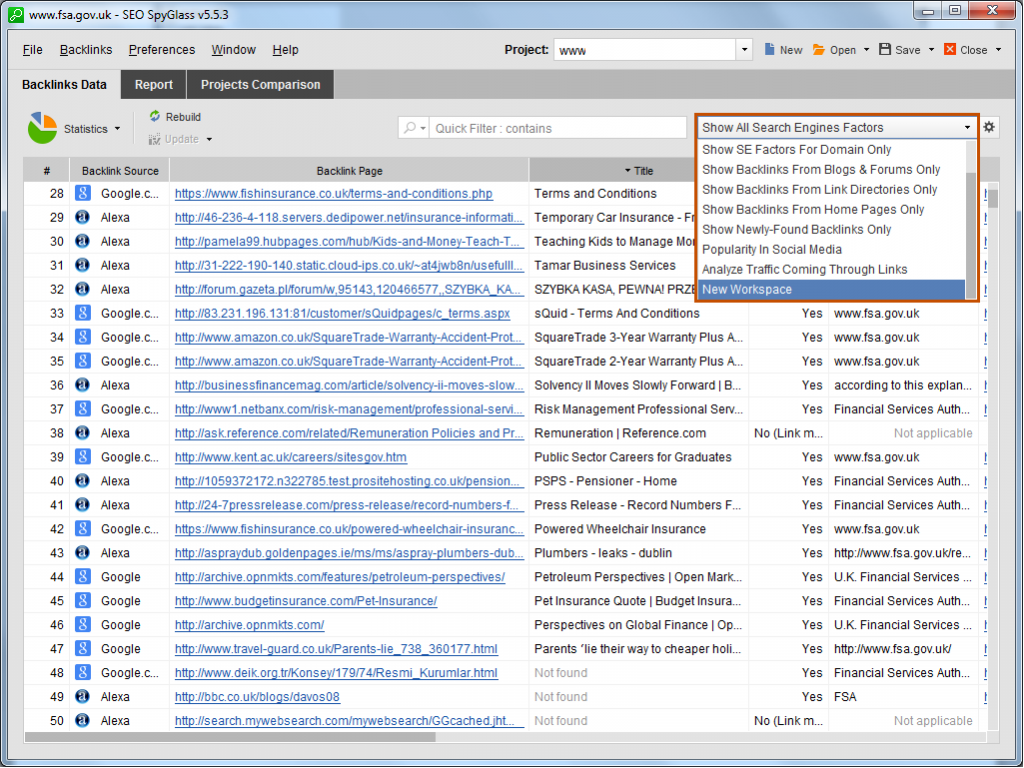Click the Save floppy disk icon
The width and height of the screenshot is (1024, 768).
click(x=885, y=50)
